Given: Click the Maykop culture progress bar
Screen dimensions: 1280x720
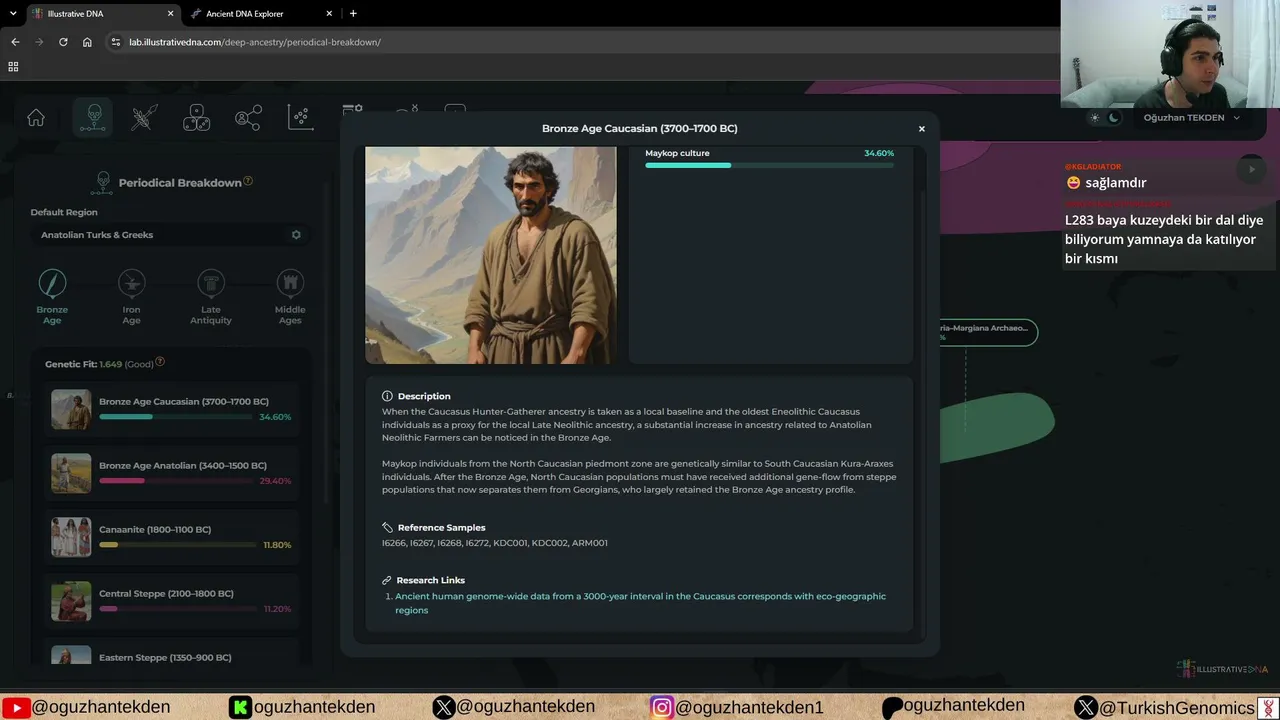Looking at the screenshot, I should [769, 165].
